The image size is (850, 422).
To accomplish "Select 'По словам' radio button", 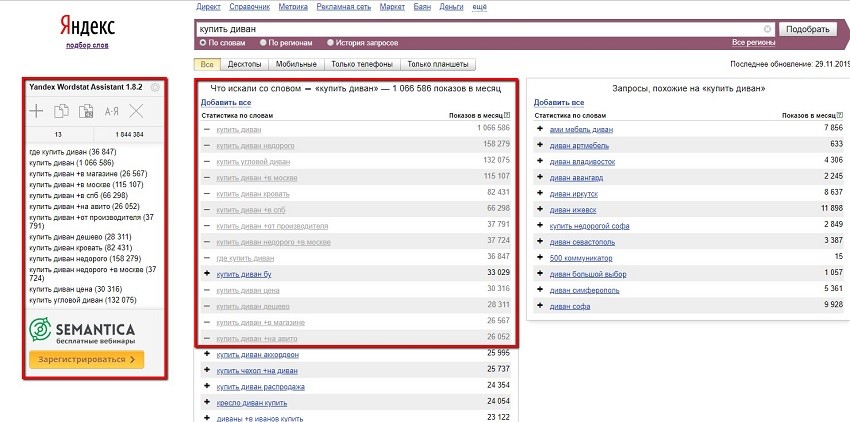I will pyautogui.click(x=203, y=42).
